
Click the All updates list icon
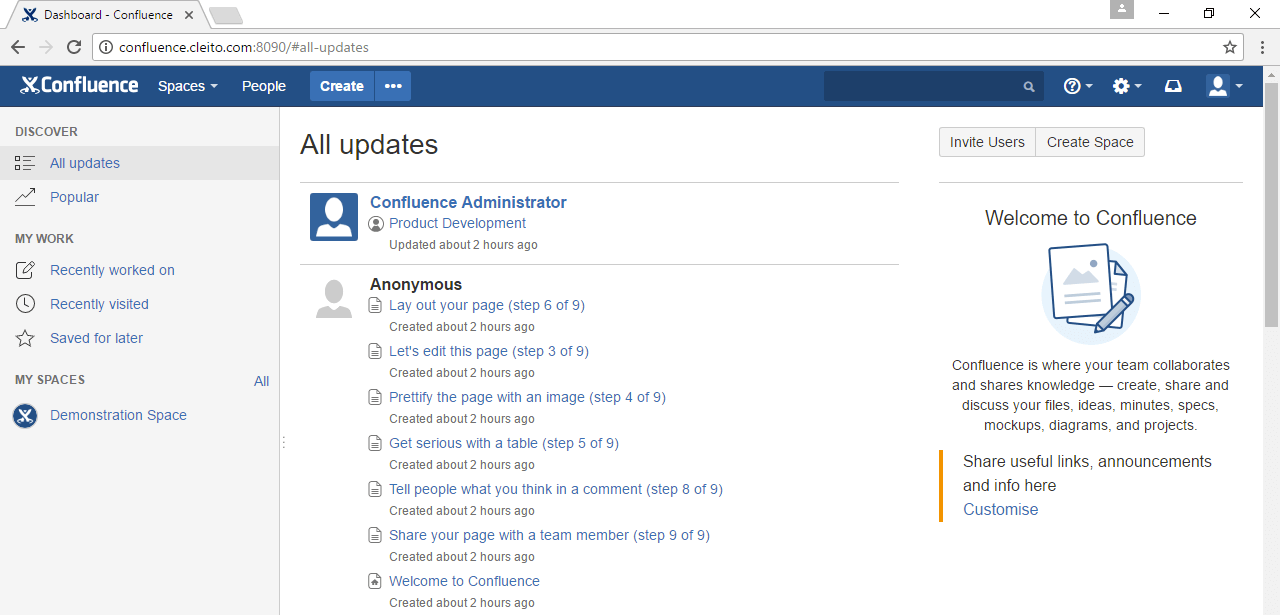click(x=25, y=163)
